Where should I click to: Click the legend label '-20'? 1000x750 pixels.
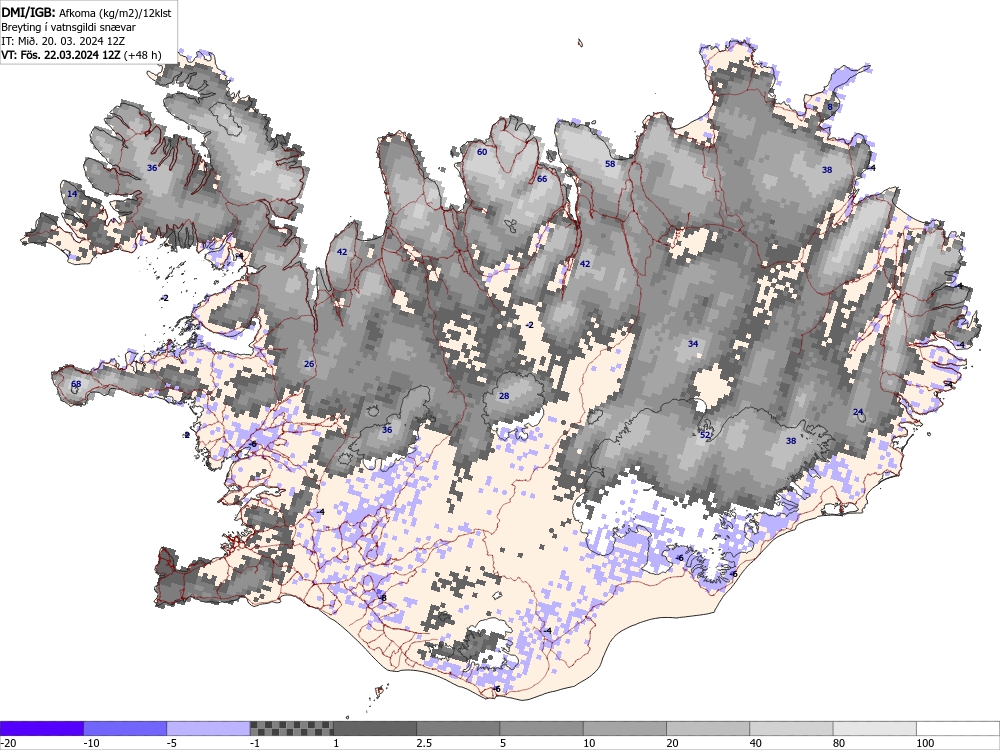coord(8,743)
